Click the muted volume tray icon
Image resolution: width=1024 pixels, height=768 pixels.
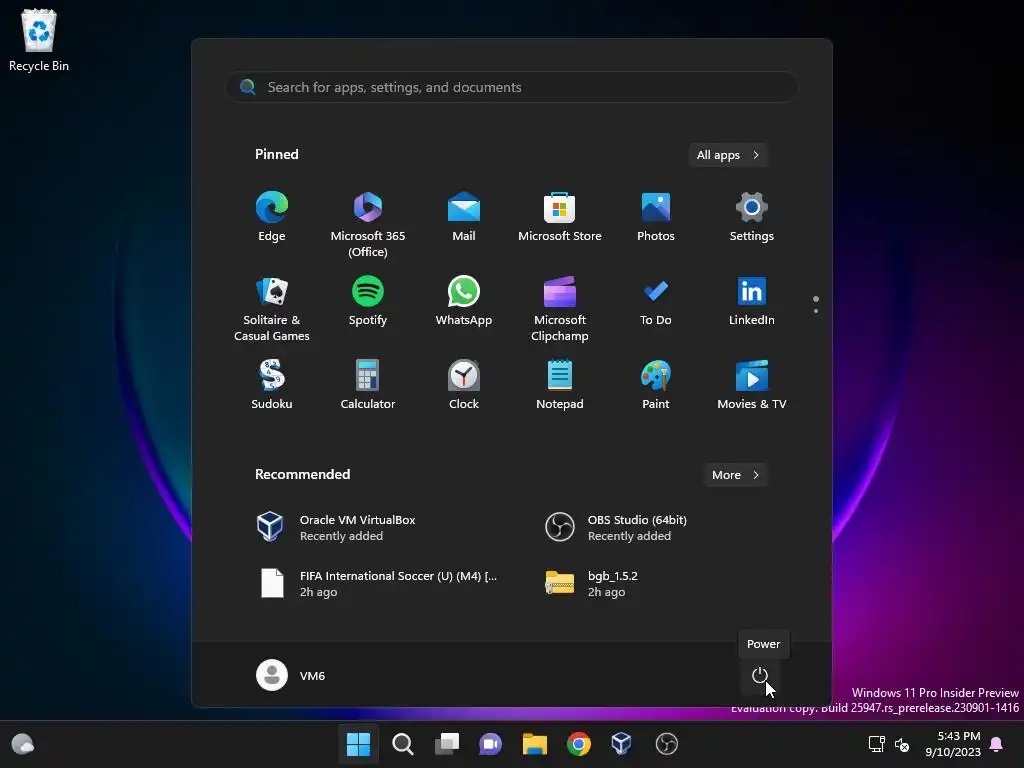902,744
